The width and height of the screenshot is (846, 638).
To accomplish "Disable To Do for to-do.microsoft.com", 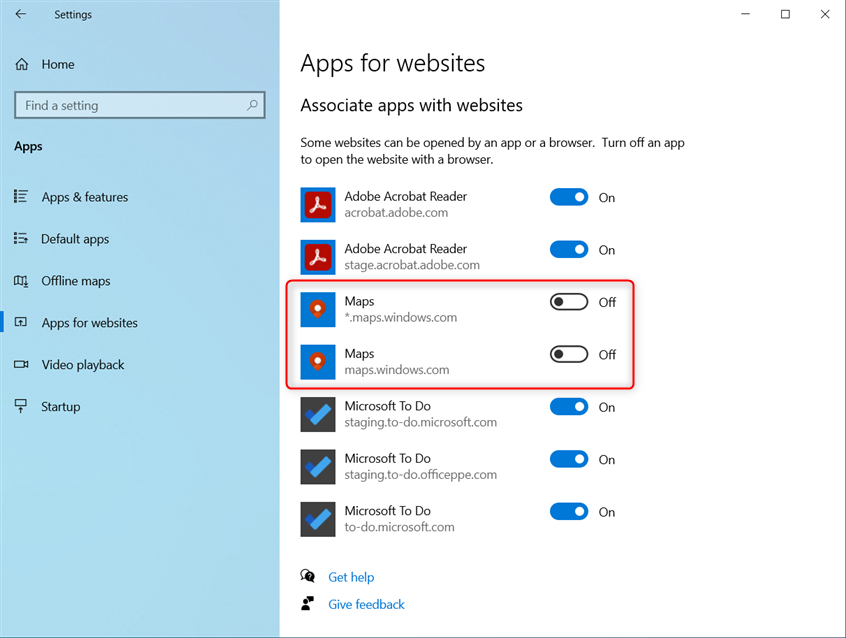I will click(x=569, y=511).
